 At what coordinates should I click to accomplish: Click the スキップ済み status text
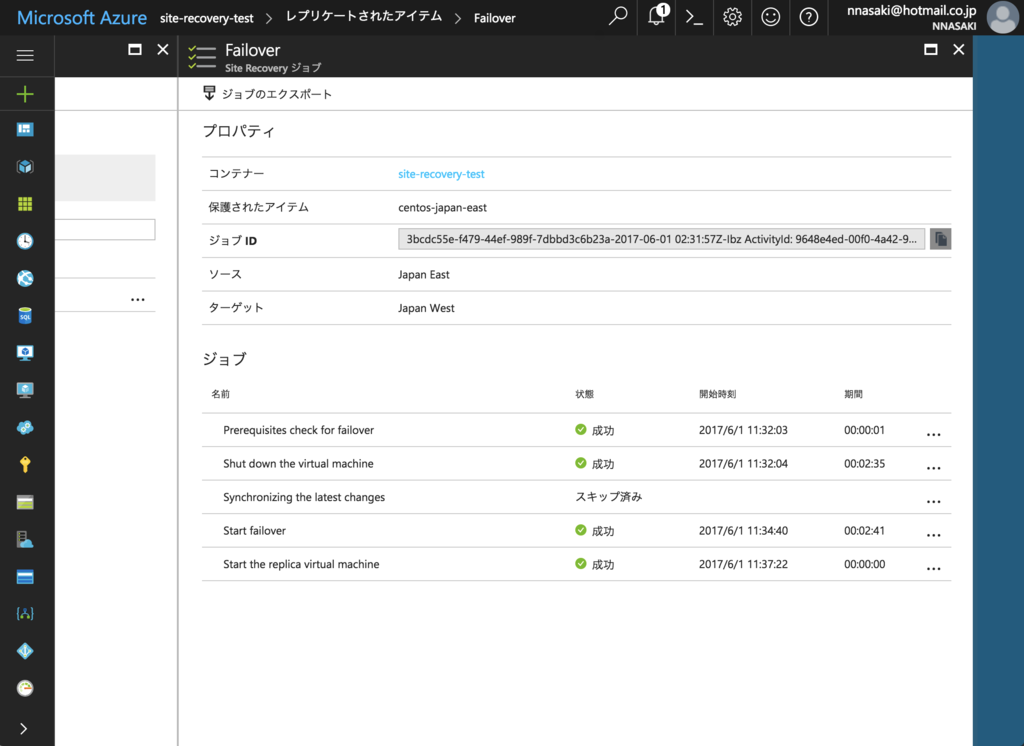coord(609,496)
